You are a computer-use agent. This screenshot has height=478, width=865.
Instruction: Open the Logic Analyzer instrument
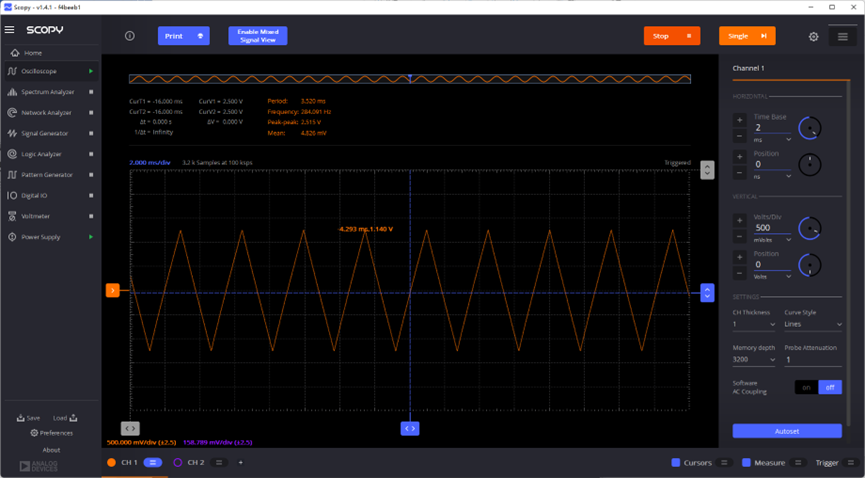[41, 154]
